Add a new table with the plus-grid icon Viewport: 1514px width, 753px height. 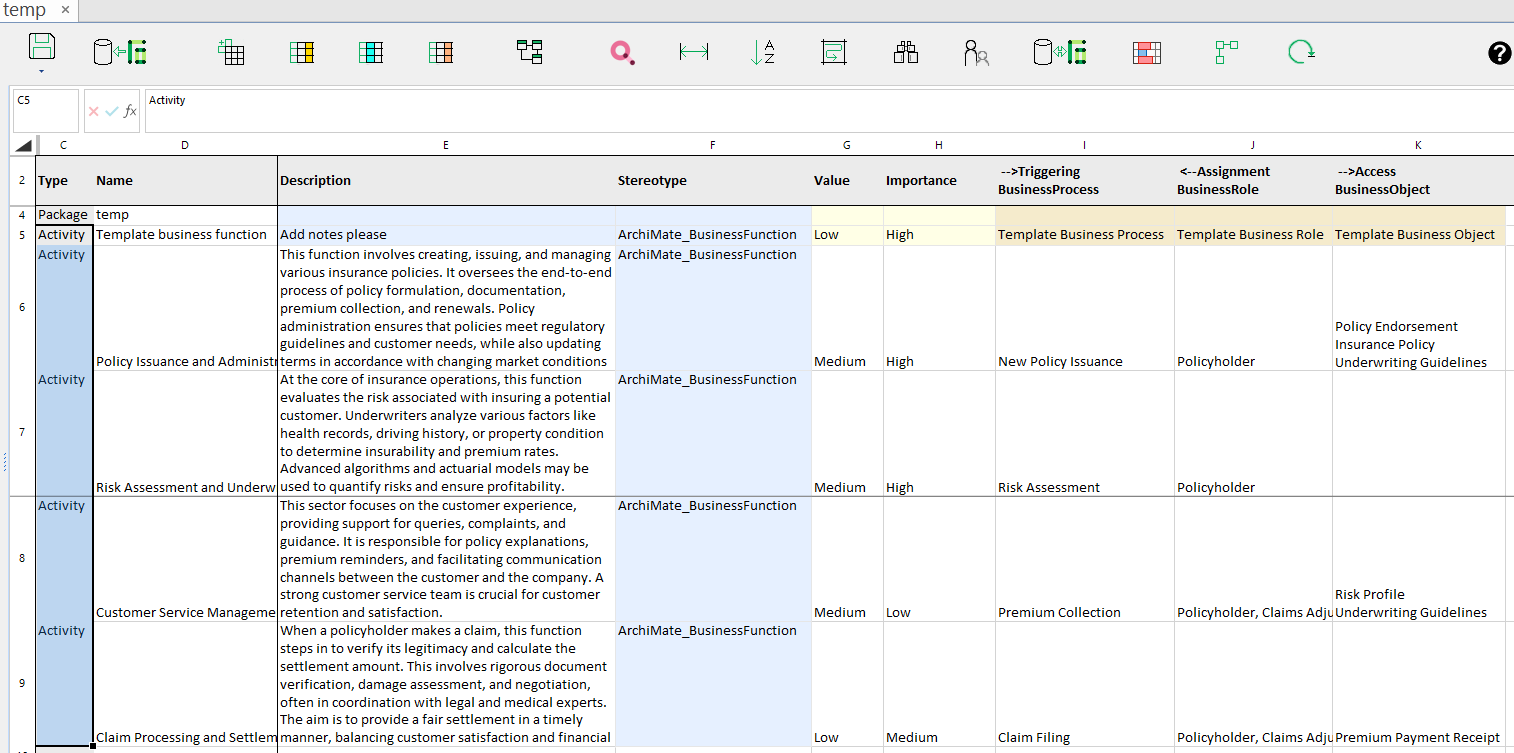point(231,52)
